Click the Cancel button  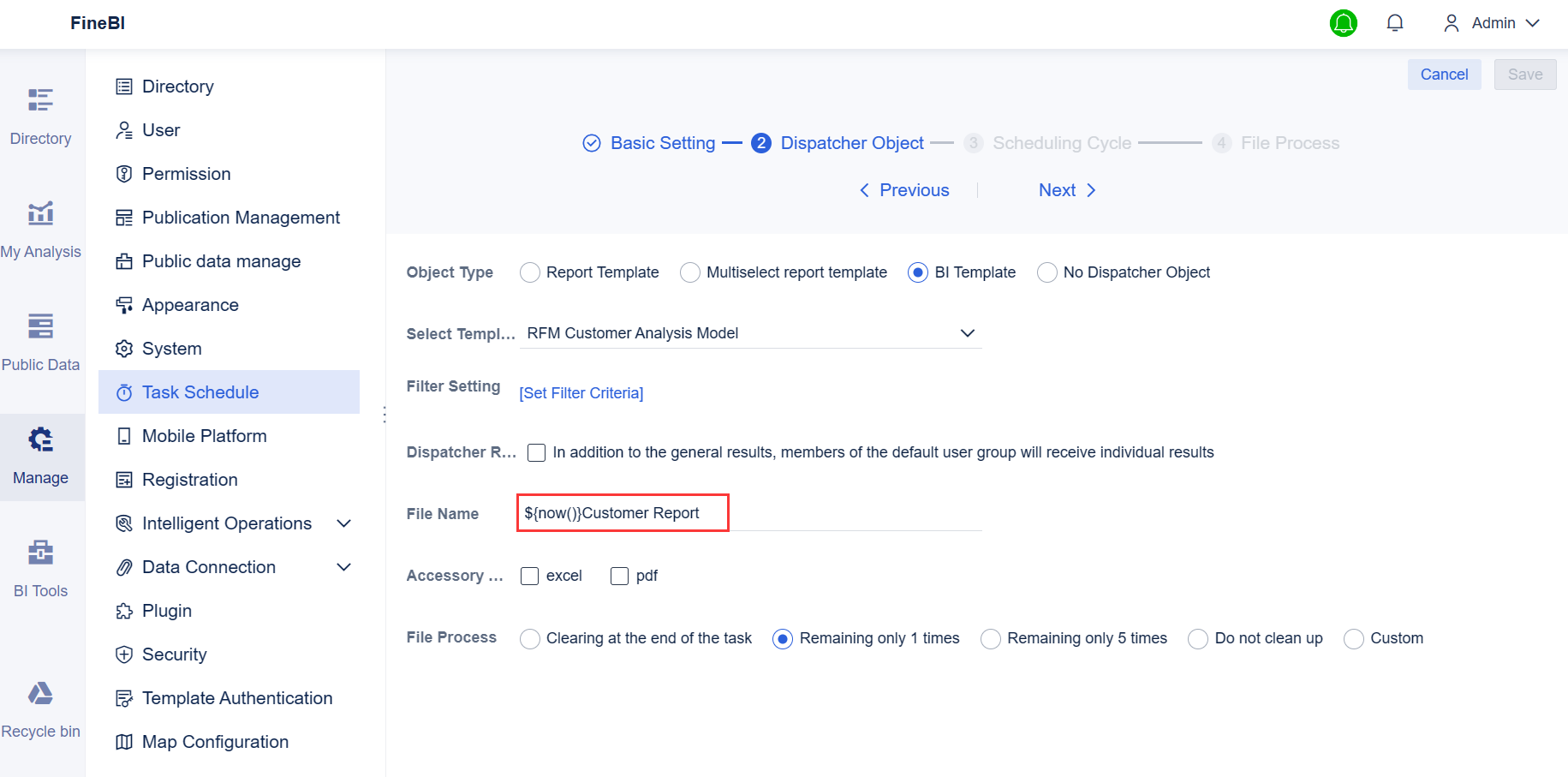pos(1444,74)
